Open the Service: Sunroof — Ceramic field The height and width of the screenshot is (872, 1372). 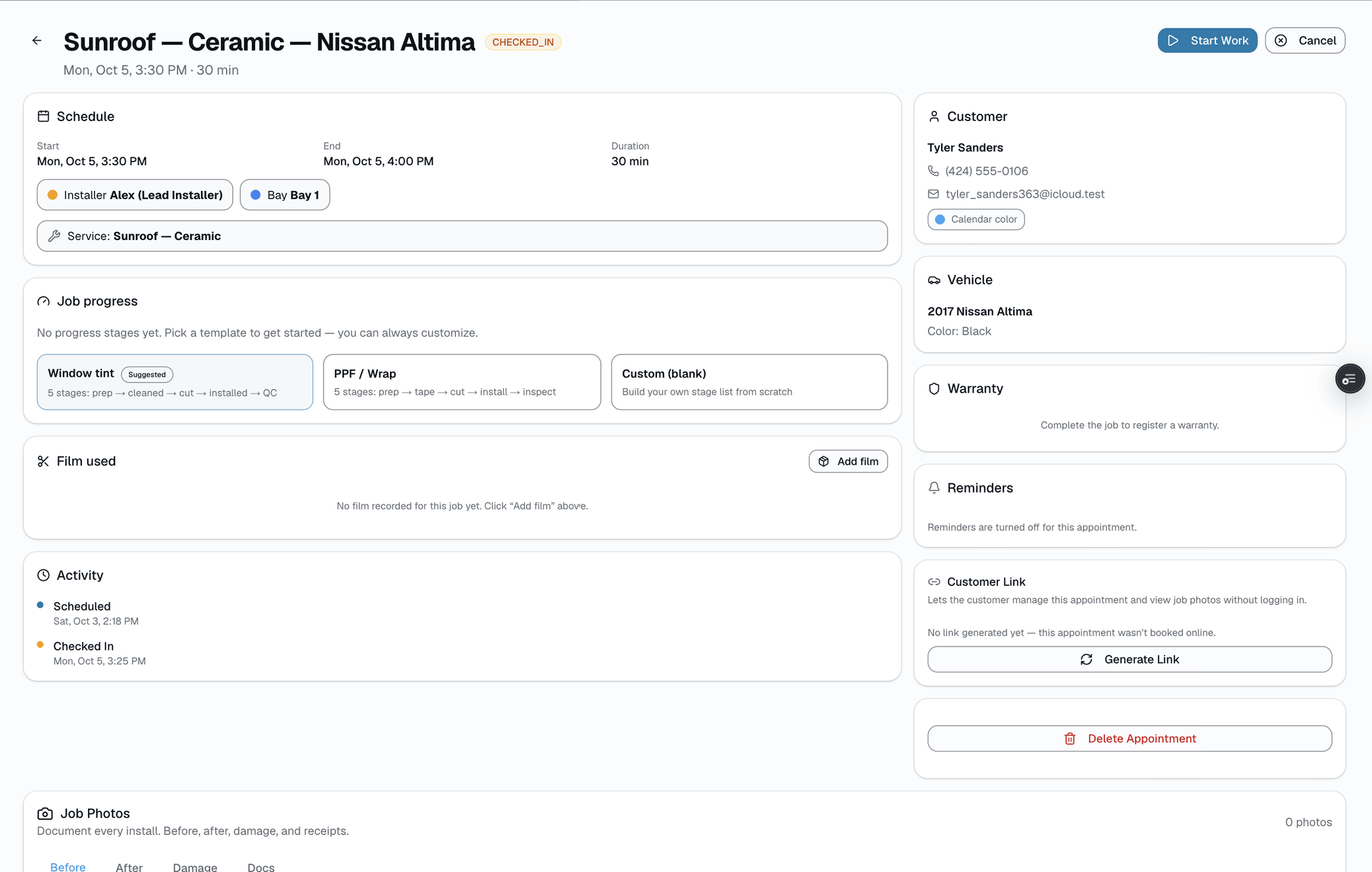(x=462, y=236)
